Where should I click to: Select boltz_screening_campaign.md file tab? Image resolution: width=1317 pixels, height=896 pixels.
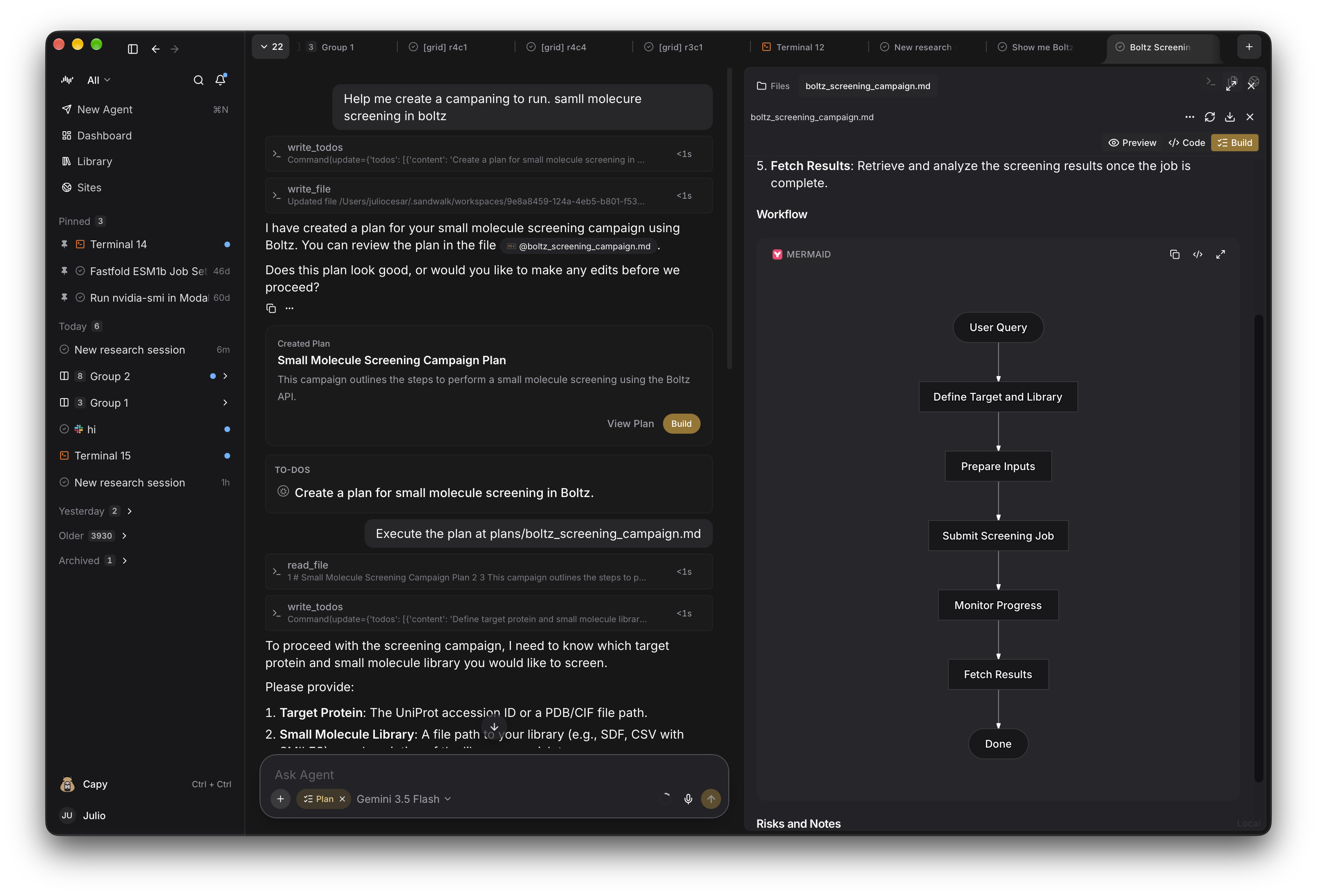pos(868,86)
